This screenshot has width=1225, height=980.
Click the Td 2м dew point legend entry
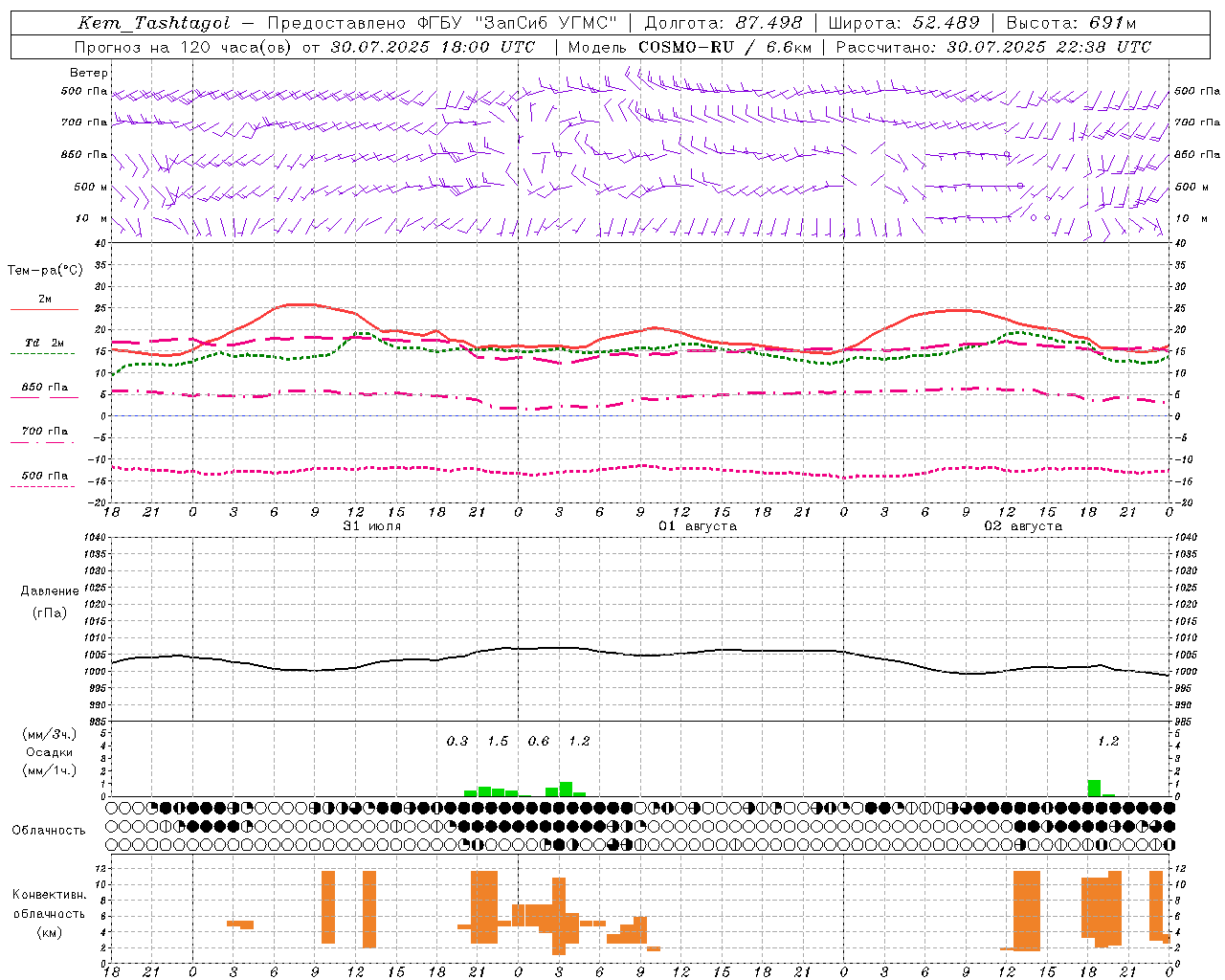43,346
